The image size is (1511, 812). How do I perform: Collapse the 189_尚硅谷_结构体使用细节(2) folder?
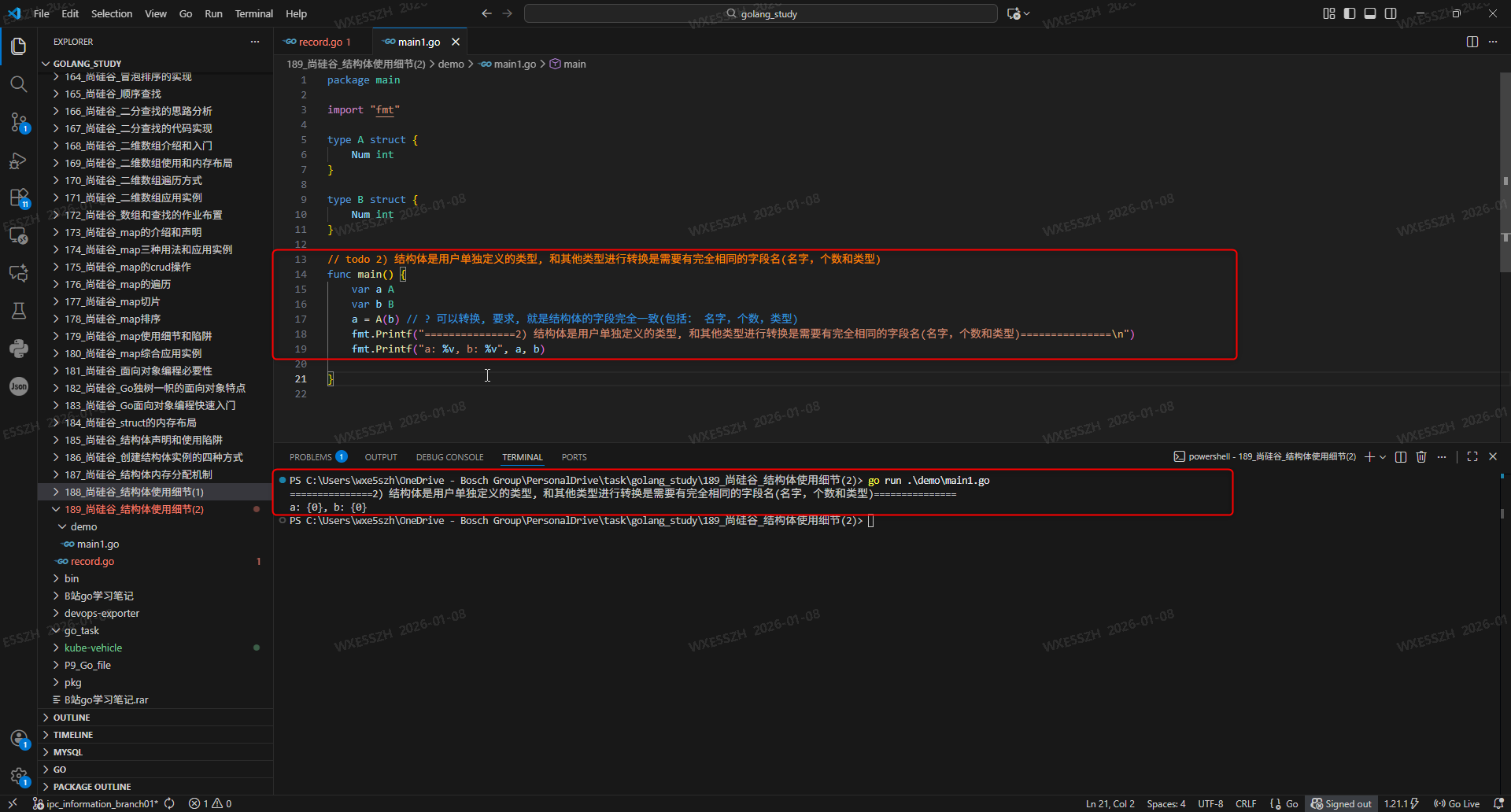click(134, 509)
